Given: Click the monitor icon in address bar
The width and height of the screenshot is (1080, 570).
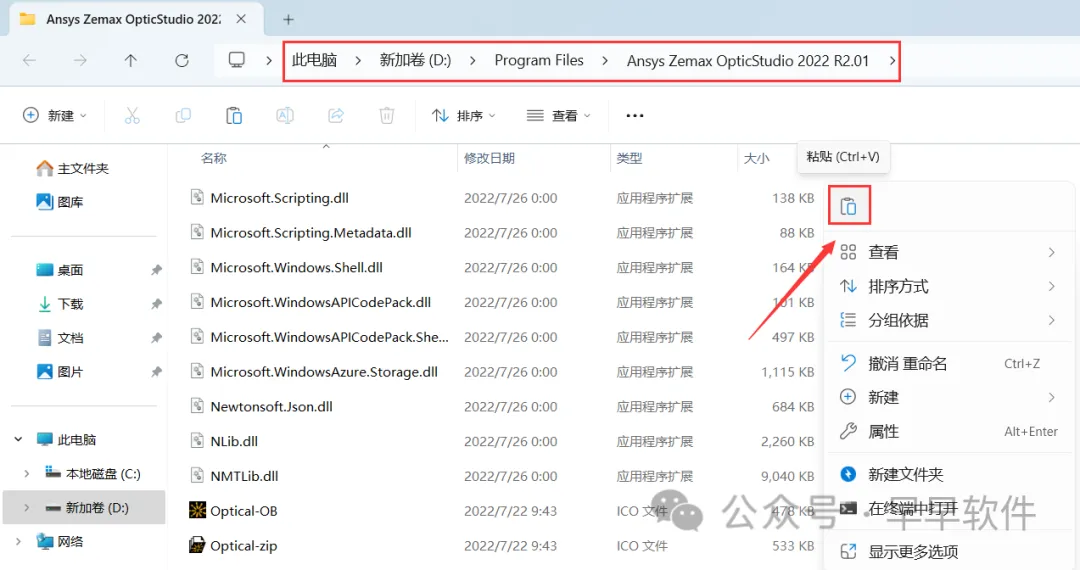Looking at the screenshot, I should 237,61.
